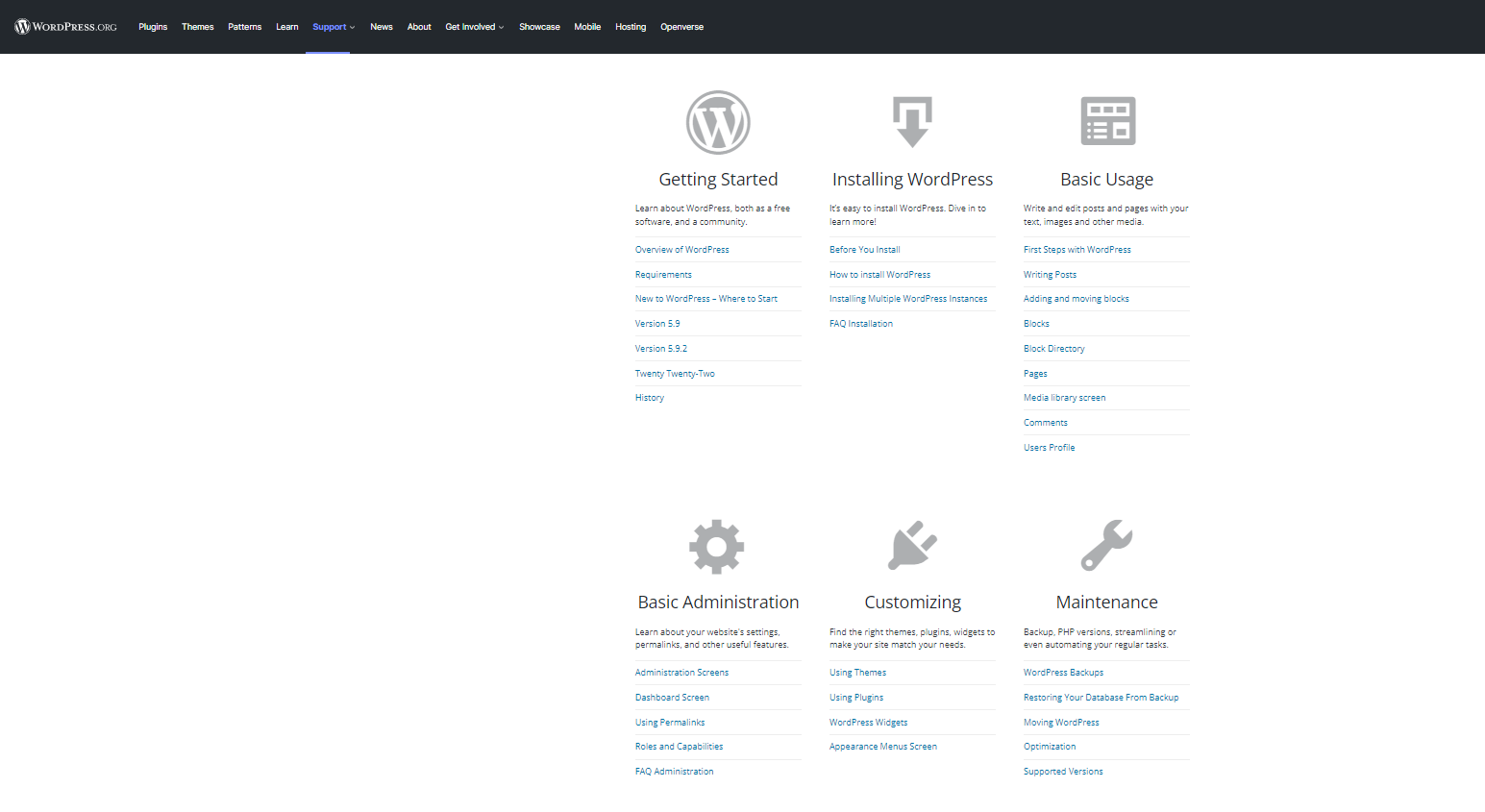This screenshot has width=1485, height=812.
Task: Click the Getting Started WordPress logo icon
Action: point(718,122)
